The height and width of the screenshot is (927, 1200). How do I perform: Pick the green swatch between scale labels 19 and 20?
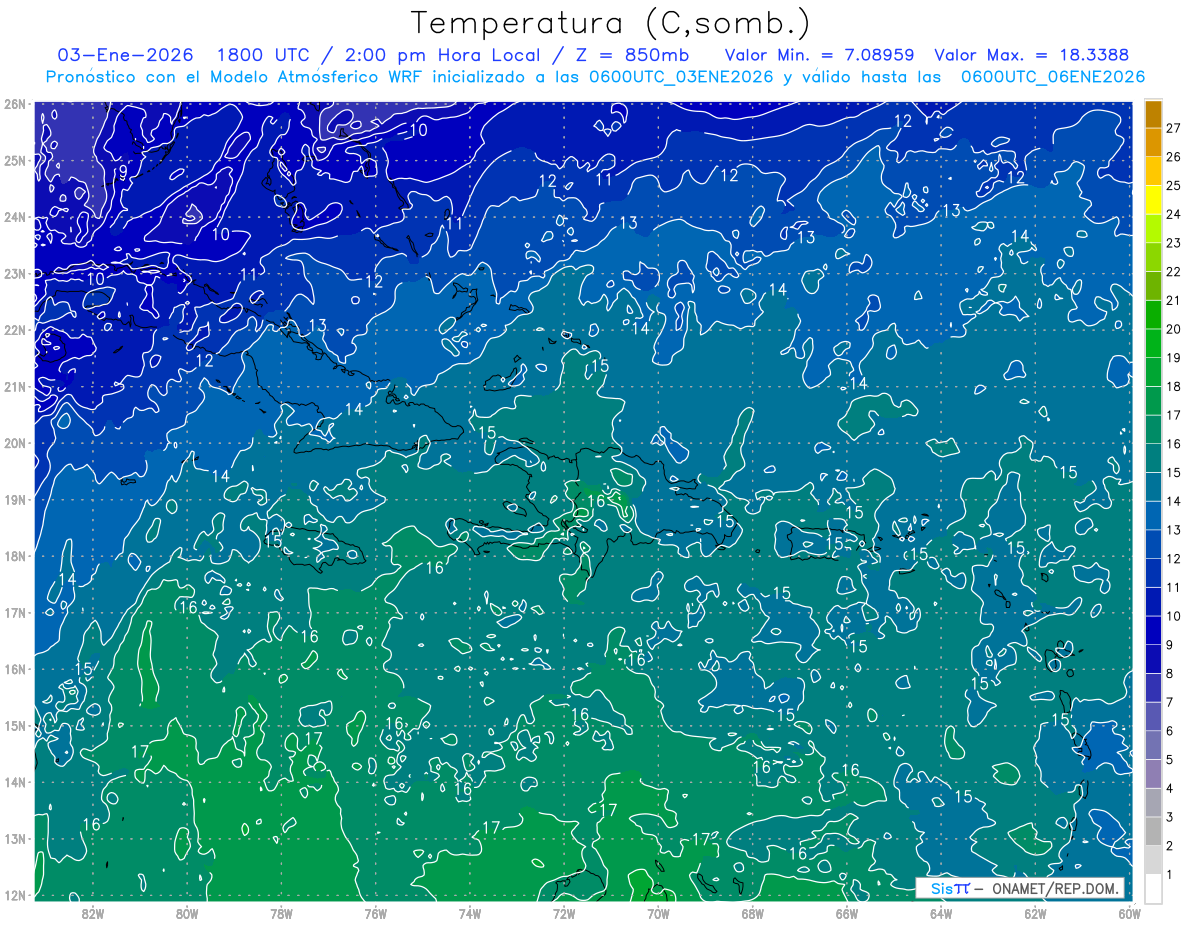(1154, 343)
